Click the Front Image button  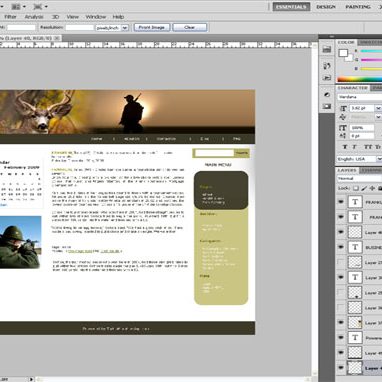click(152, 27)
